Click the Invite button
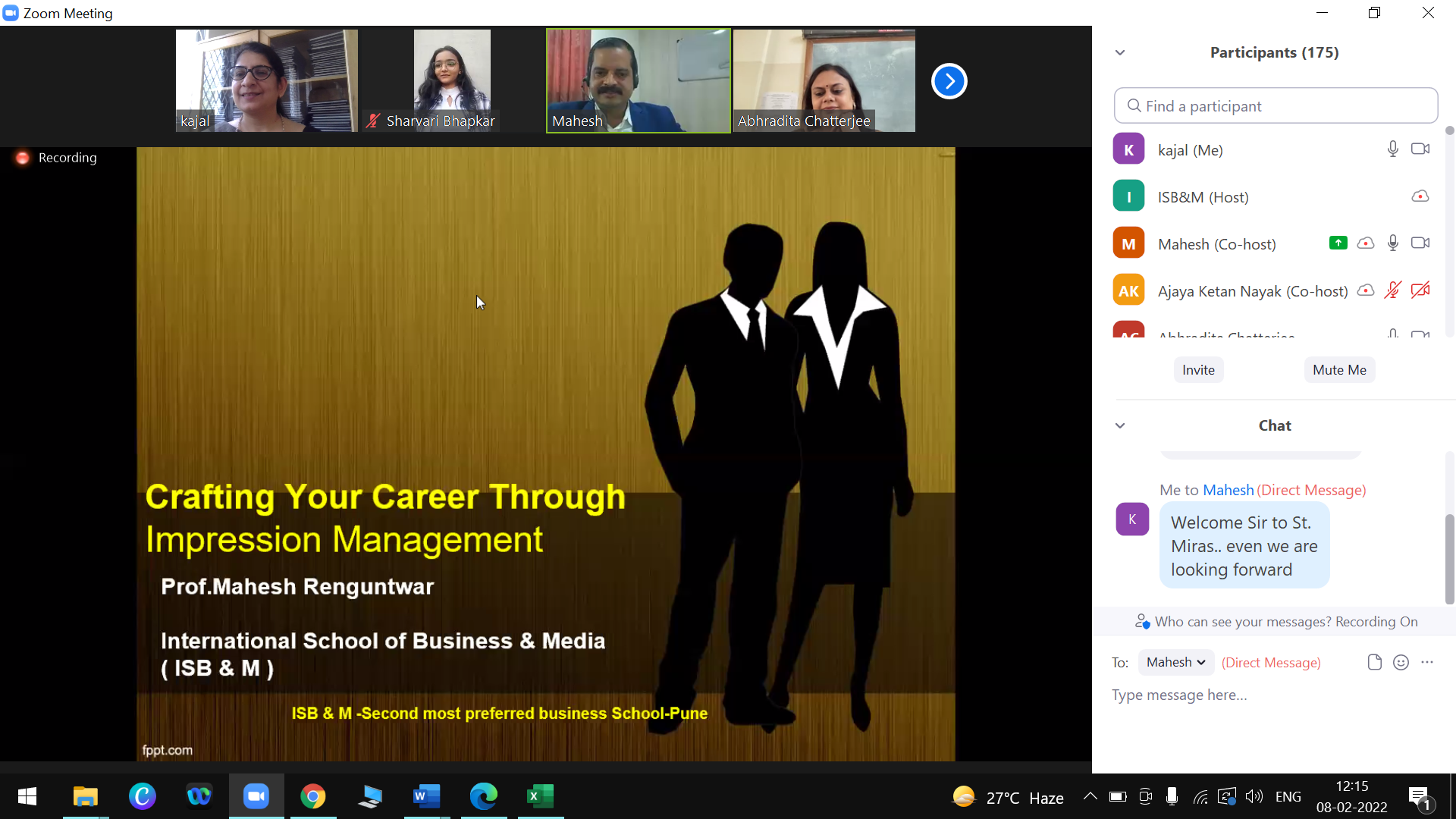 point(1198,370)
